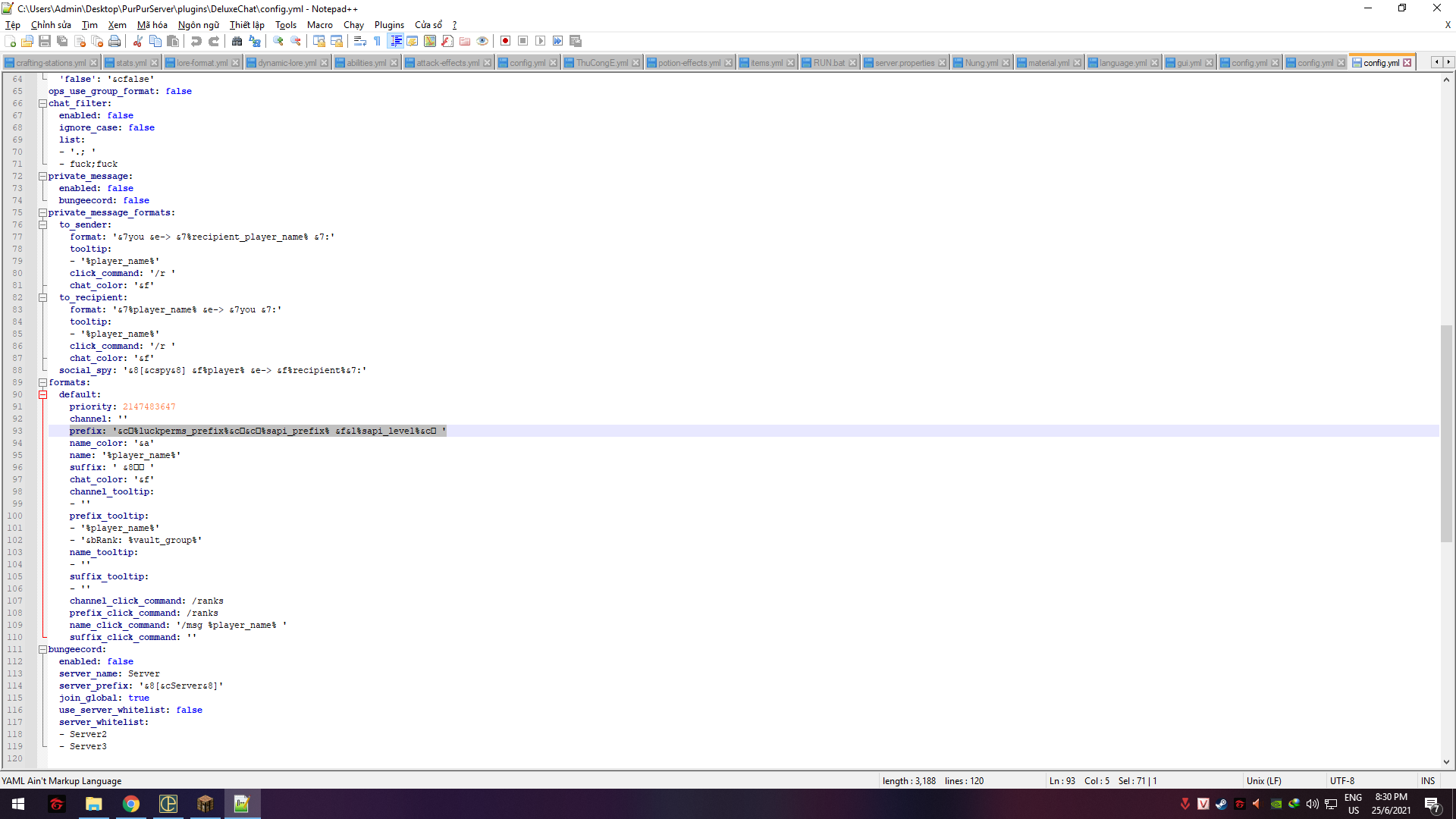Click Unix (LF) line ending status

tap(1263, 780)
